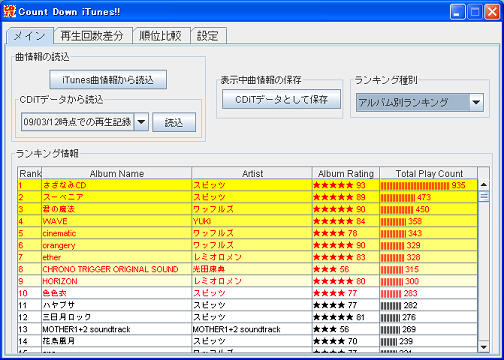
Task: Select the ハヤブサ album cell
Action: [117, 305]
